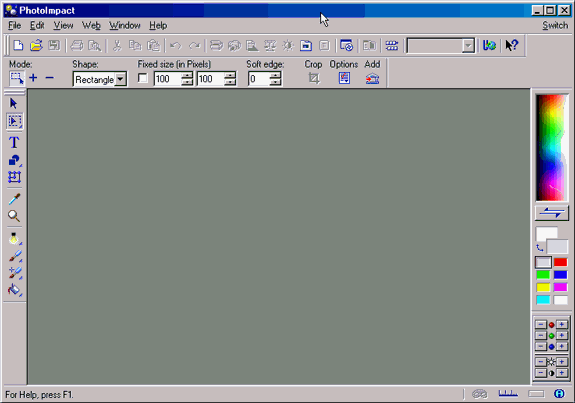Screen dimensions: 575x403
Task: Open the empty toolbar combo box dropdown
Action: (468, 46)
